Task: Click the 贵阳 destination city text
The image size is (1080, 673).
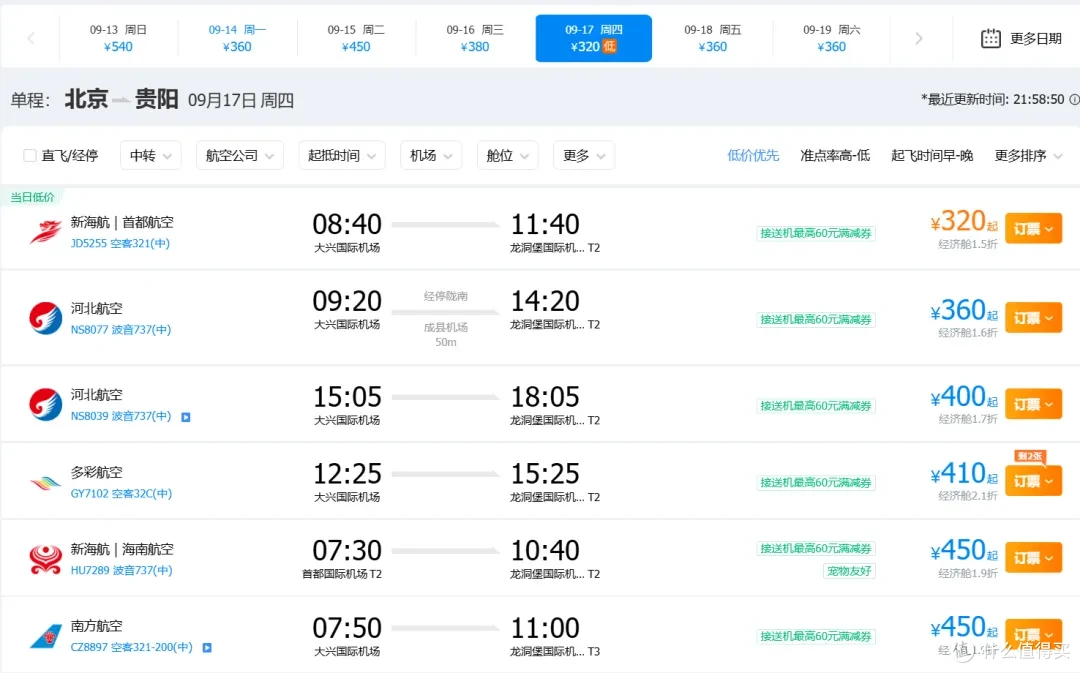Action: 156,99
